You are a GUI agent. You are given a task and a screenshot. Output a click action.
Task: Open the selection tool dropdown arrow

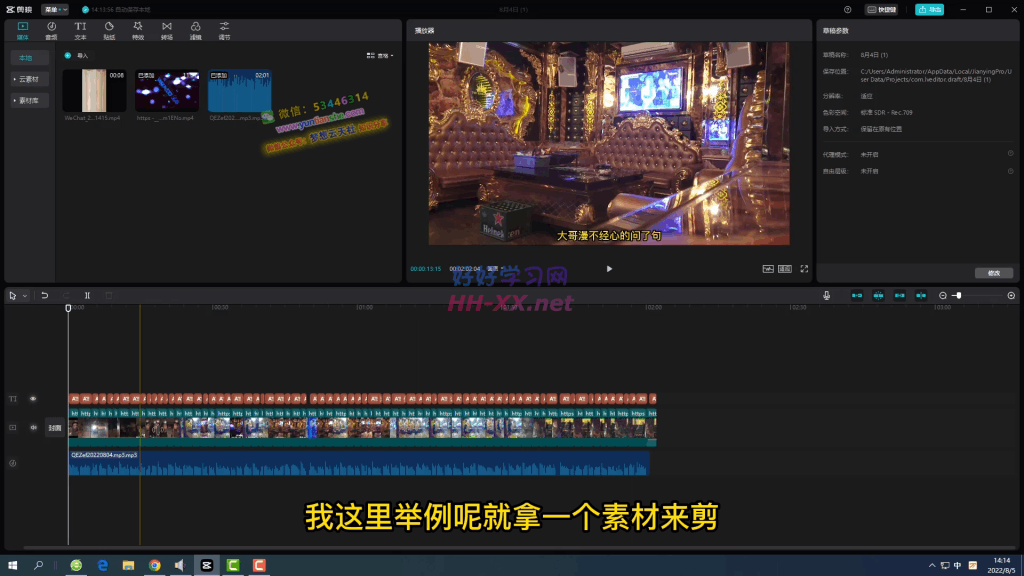tap(25, 296)
